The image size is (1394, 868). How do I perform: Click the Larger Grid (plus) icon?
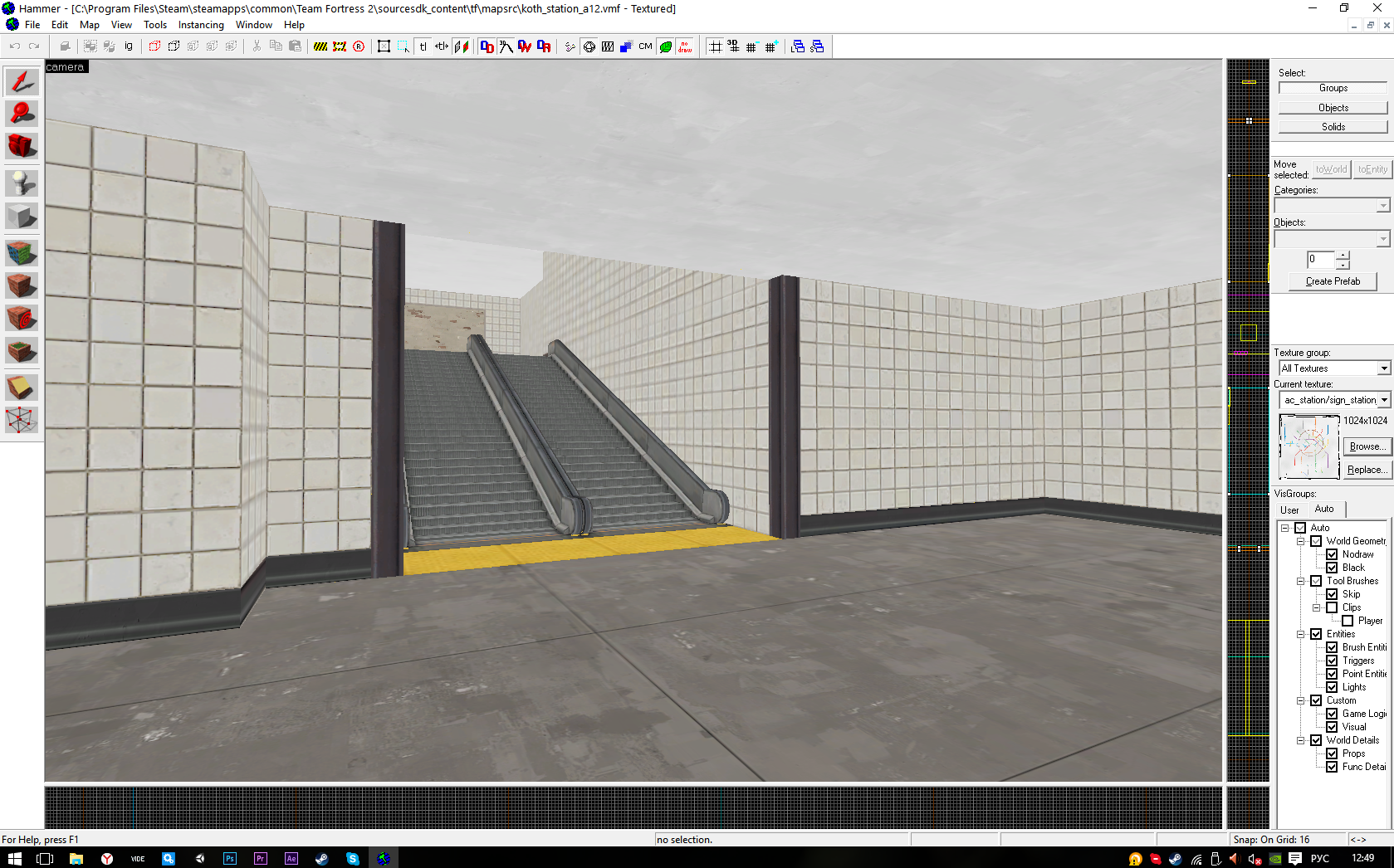click(771, 46)
